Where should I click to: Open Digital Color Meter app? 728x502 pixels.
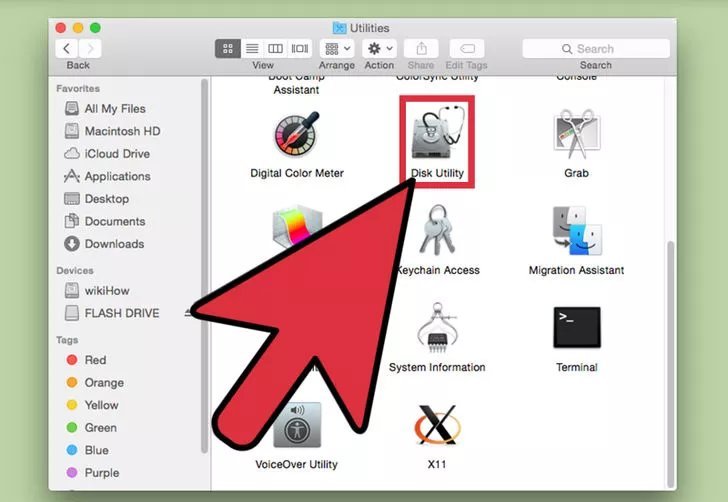click(x=297, y=145)
